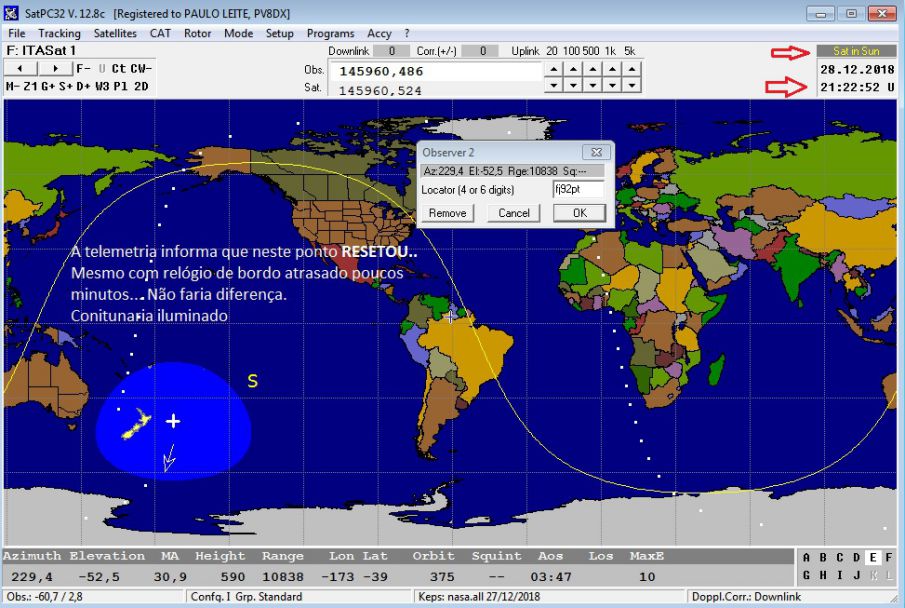Expand the Setup menu

coord(279,33)
